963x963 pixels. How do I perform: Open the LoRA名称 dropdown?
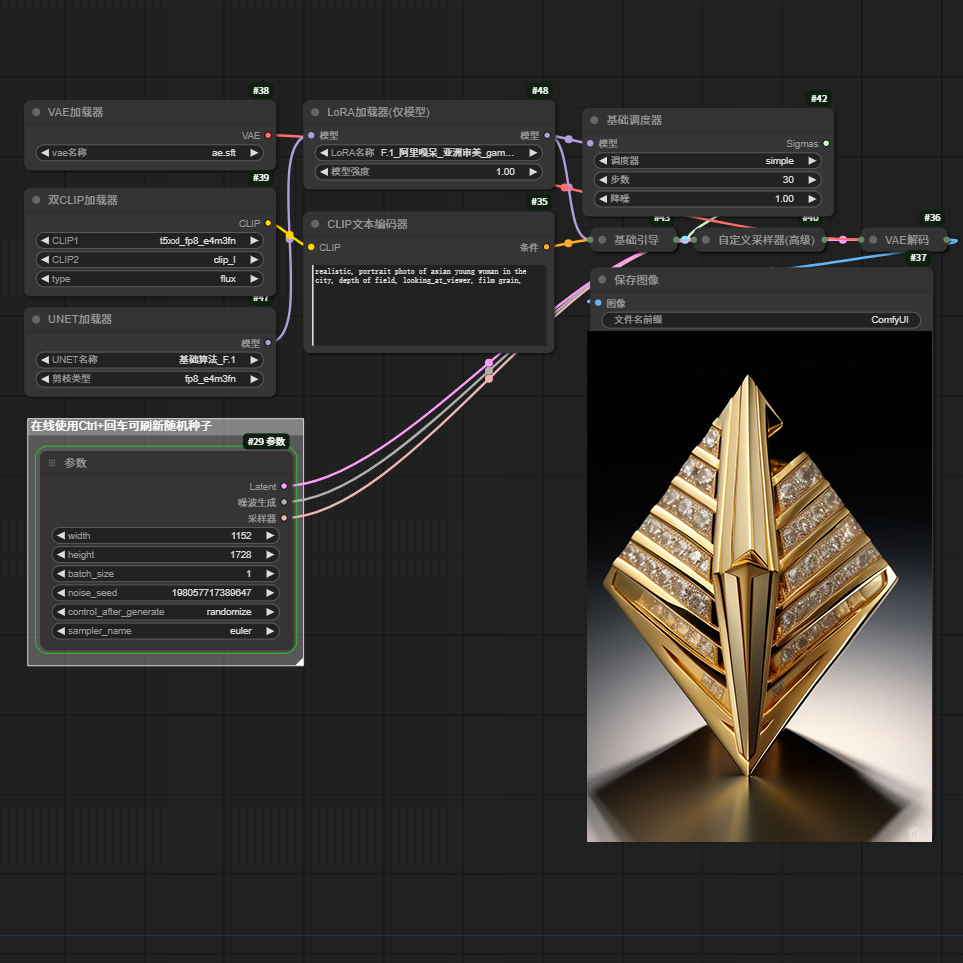[x=429, y=153]
